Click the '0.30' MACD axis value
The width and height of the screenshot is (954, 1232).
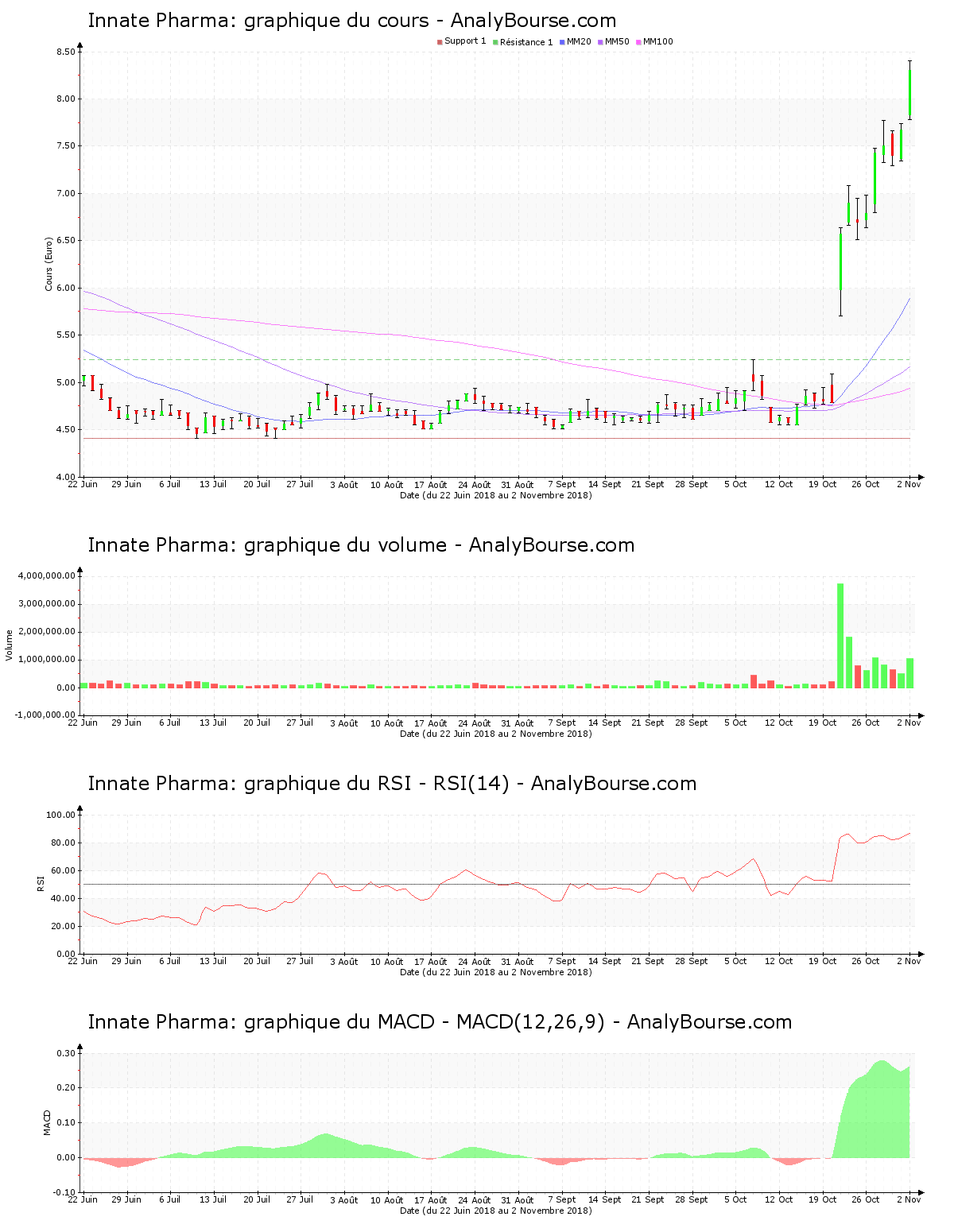click(66, 1053)
